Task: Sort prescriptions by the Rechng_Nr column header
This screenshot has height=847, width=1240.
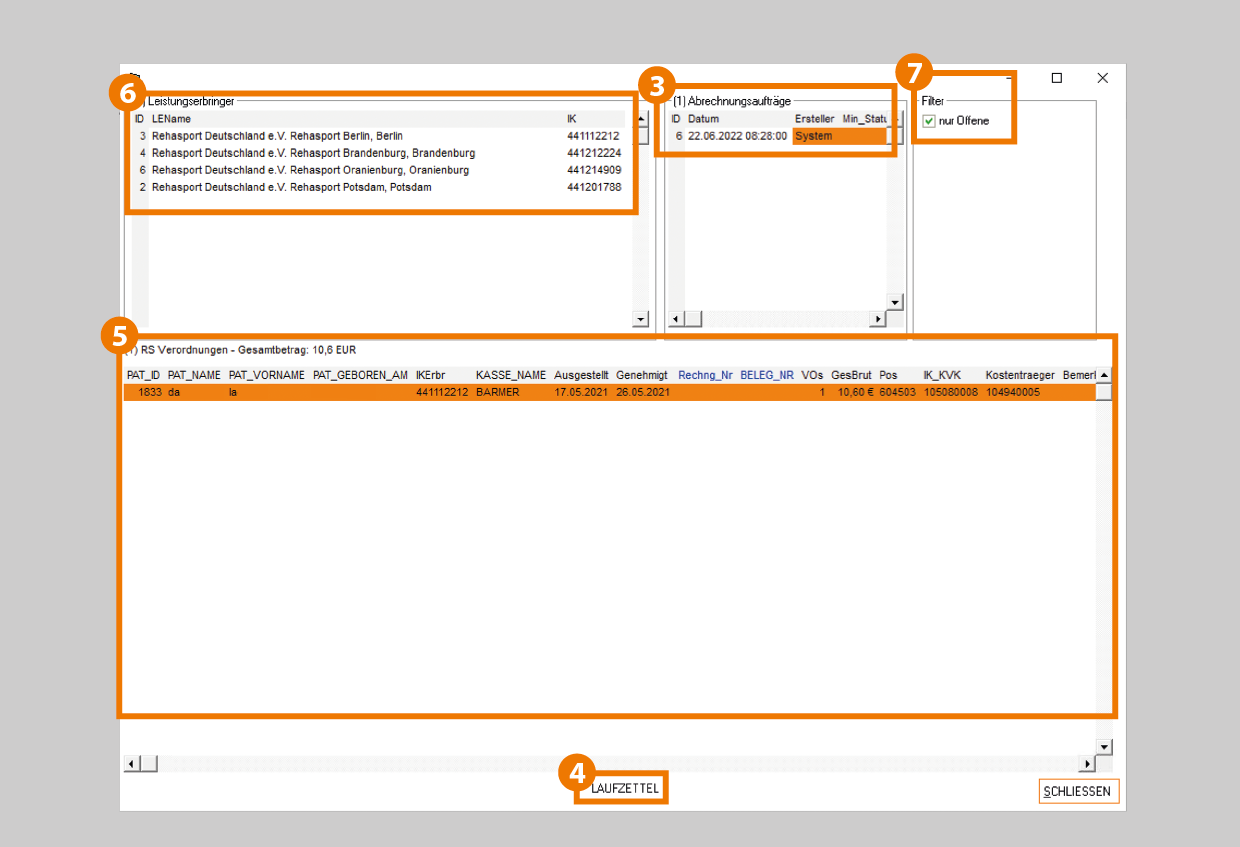Action: point(705,375)
